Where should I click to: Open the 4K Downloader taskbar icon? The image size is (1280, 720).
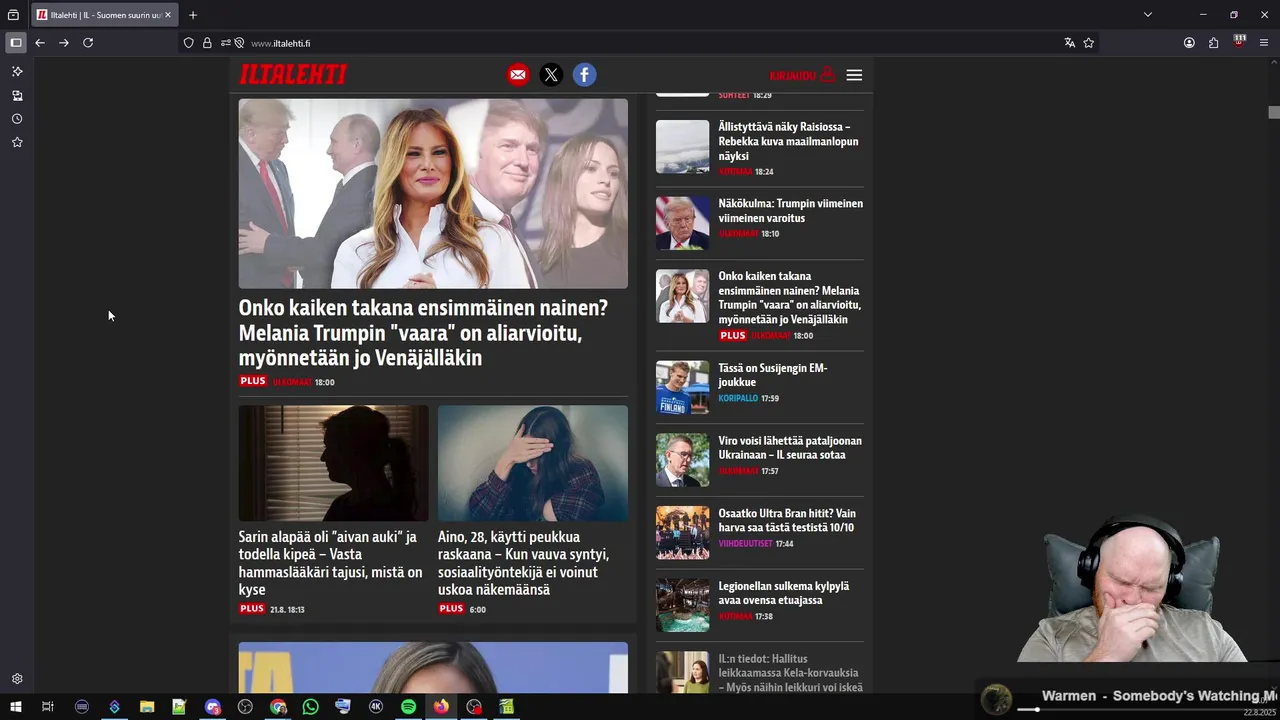pyautogui.click(x=376, y=707)
